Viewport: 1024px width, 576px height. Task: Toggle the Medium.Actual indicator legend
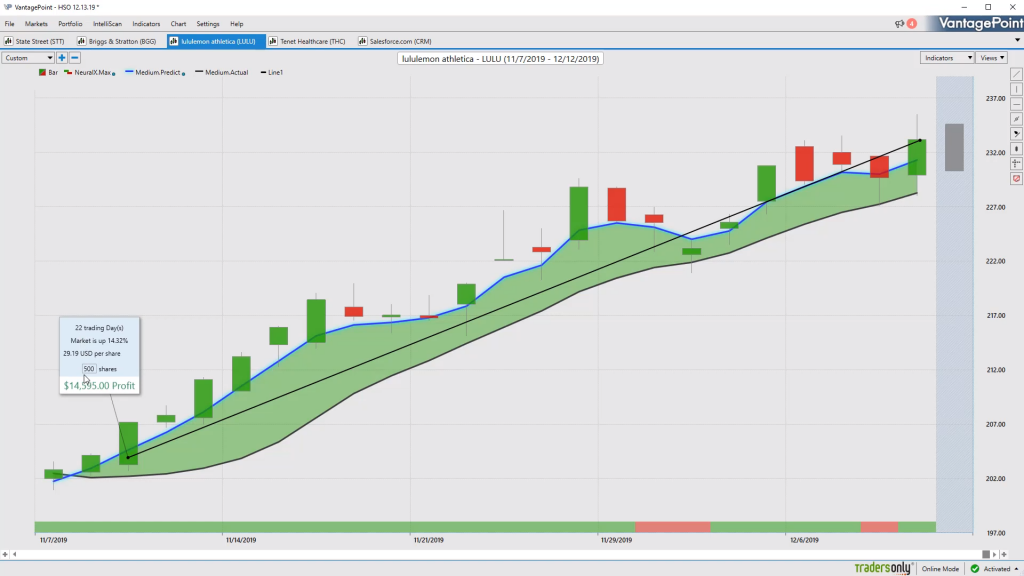coord(221,72)
